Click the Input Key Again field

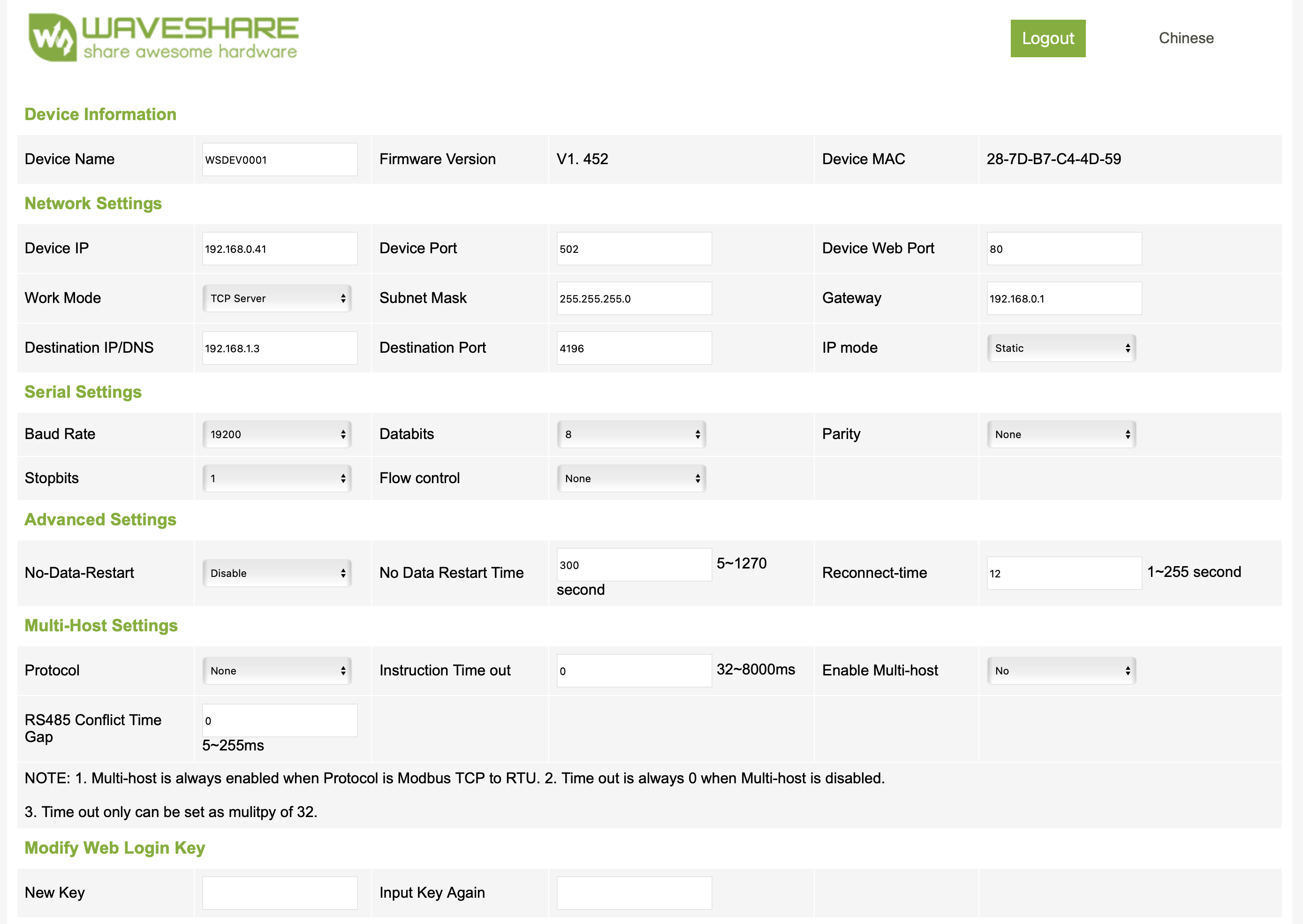pyautogui.click(x=633, y=893)
